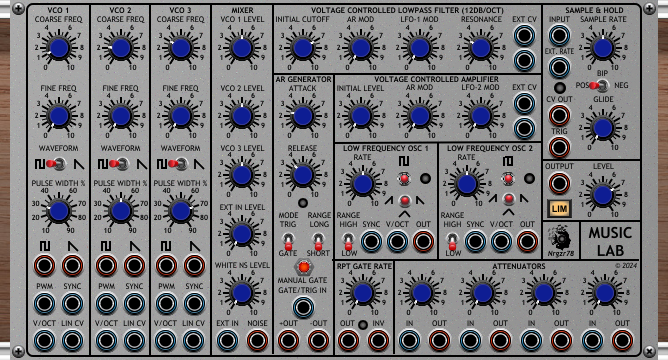Click the AR generator ATTACK knob
This screenshot has height=360, width=668.
pos(303,115)
